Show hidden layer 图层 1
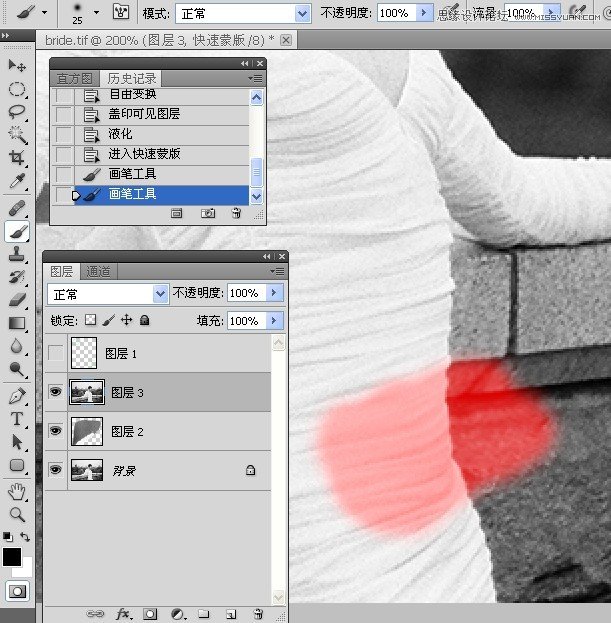The height and width of the screenshot is (623, 611). tap(56, 353)
